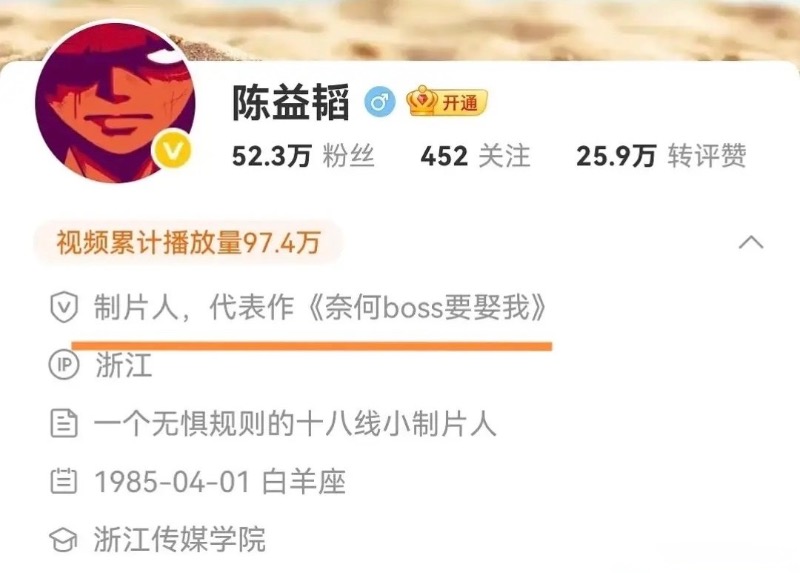
Task: Open the 制片人 代表作 certification description
Action: pyautogui.click(x=320, y=308)
